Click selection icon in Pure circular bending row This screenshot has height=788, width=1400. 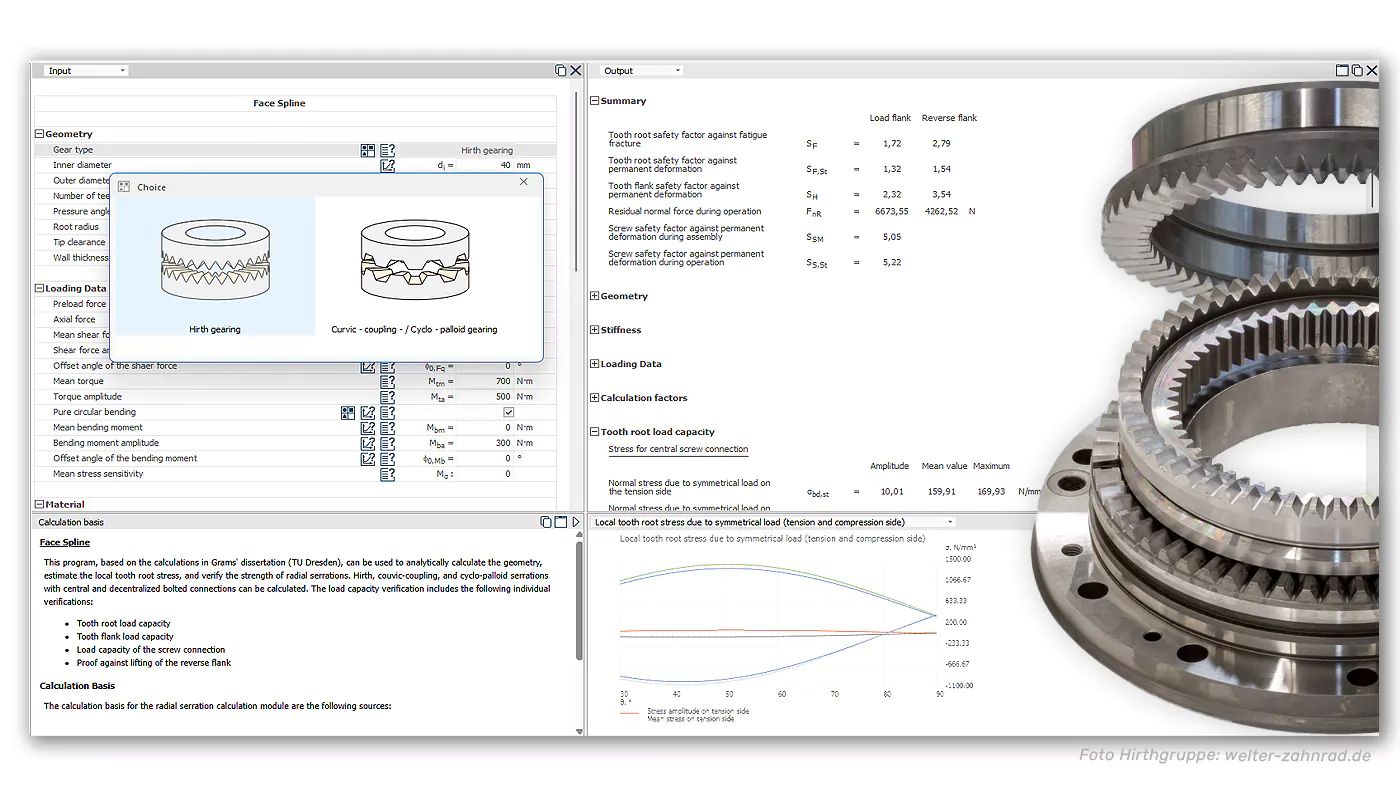(348, 412)
